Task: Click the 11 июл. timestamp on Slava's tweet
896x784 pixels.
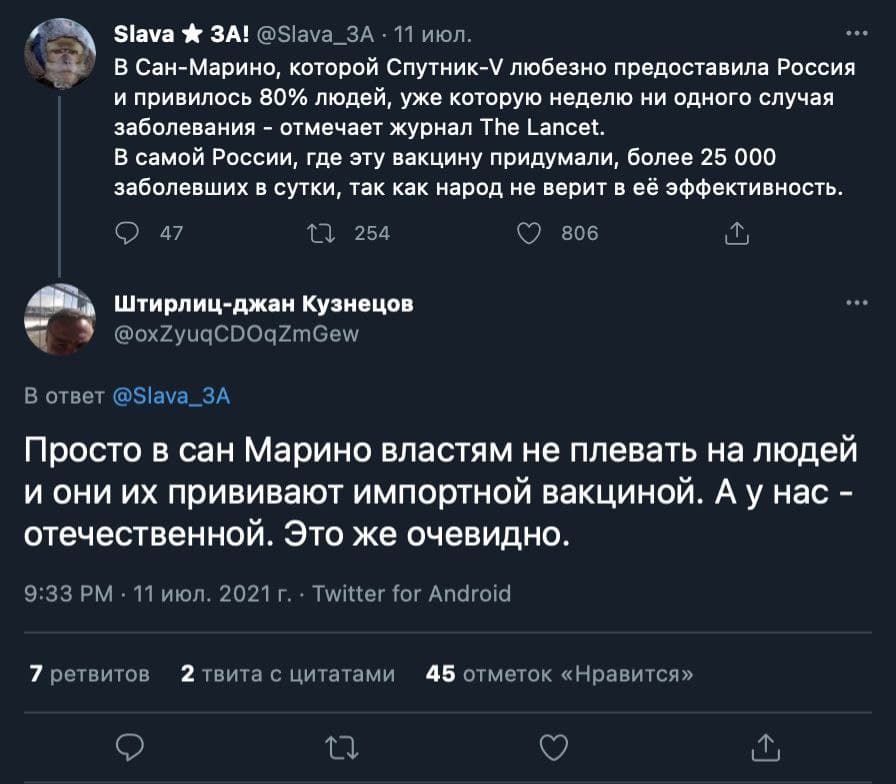Action: tap(434, 37)
